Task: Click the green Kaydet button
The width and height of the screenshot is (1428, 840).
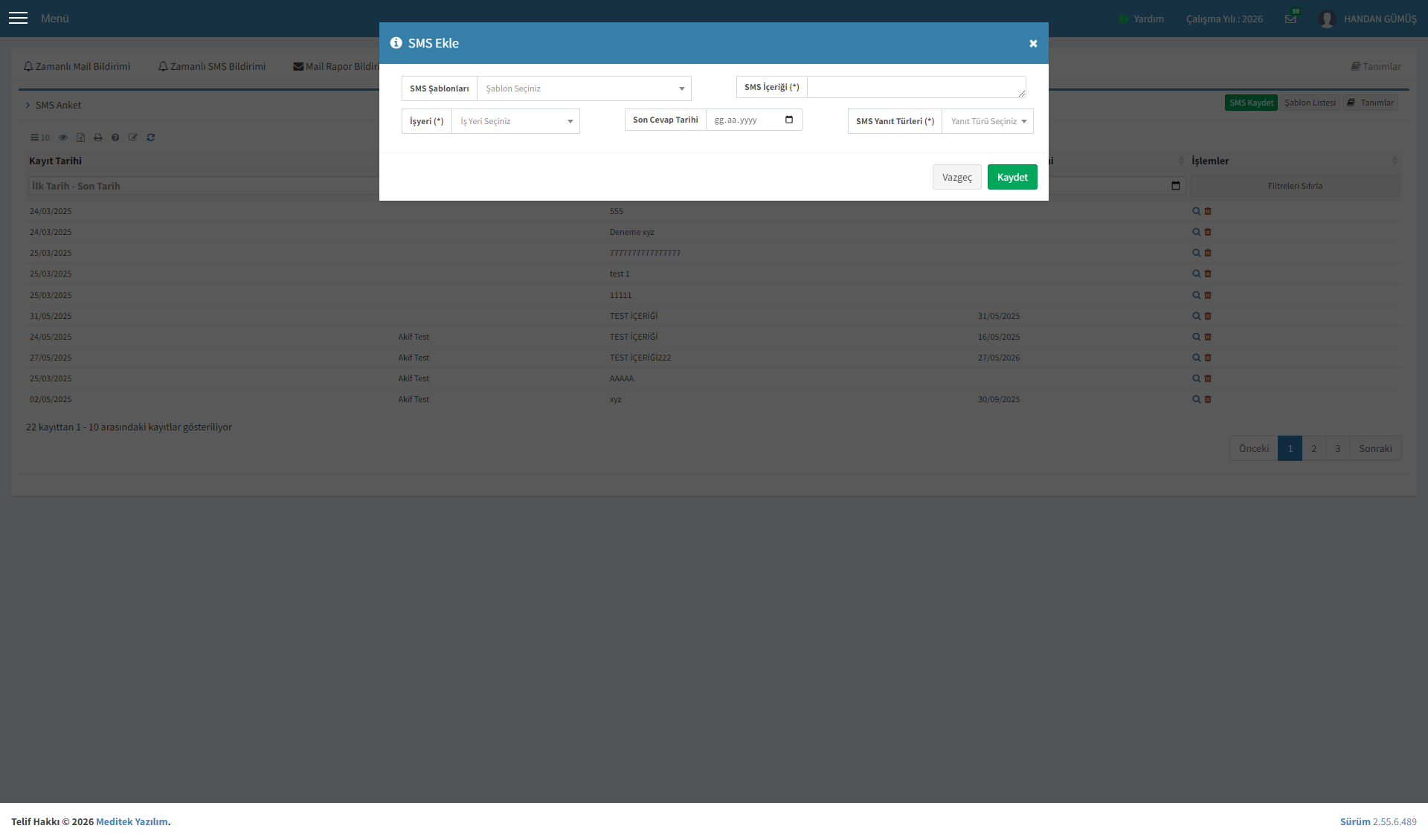Action: click(x=1012, y=177)
